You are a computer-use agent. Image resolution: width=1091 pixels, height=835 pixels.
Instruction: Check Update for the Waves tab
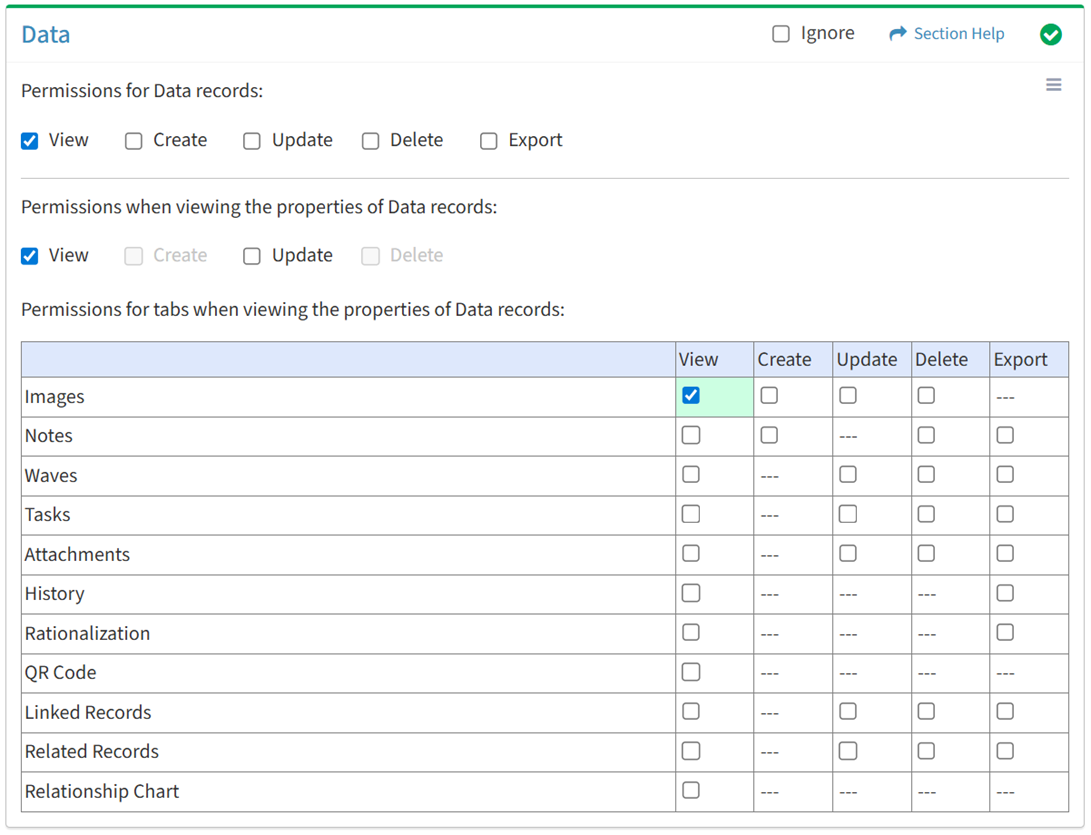click(x=848, y=475)
